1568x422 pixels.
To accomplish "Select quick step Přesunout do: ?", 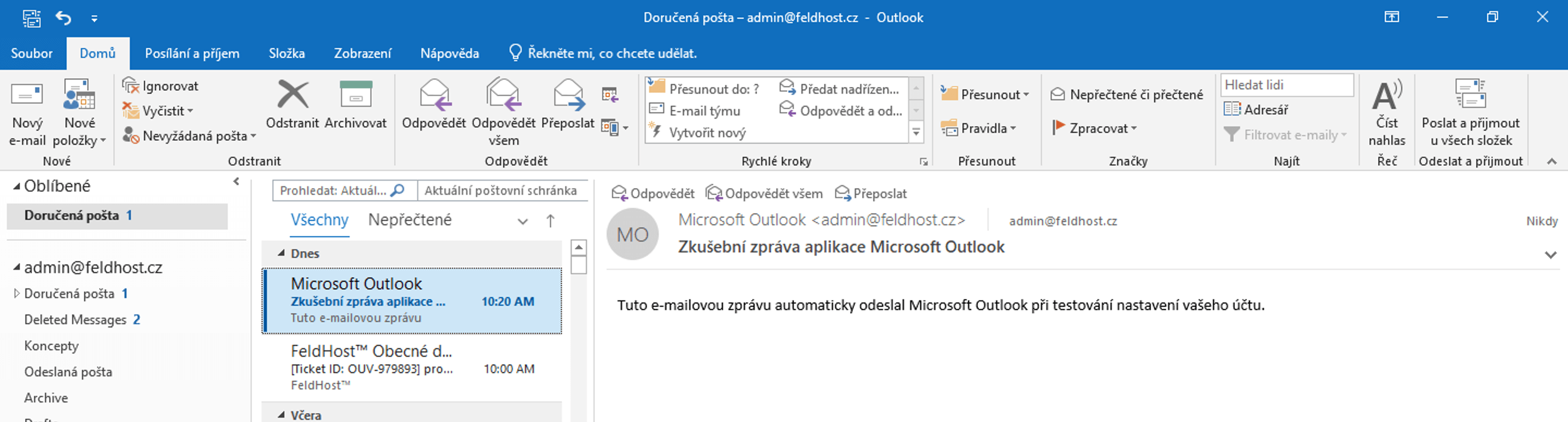I will click(x=705, y=88).
